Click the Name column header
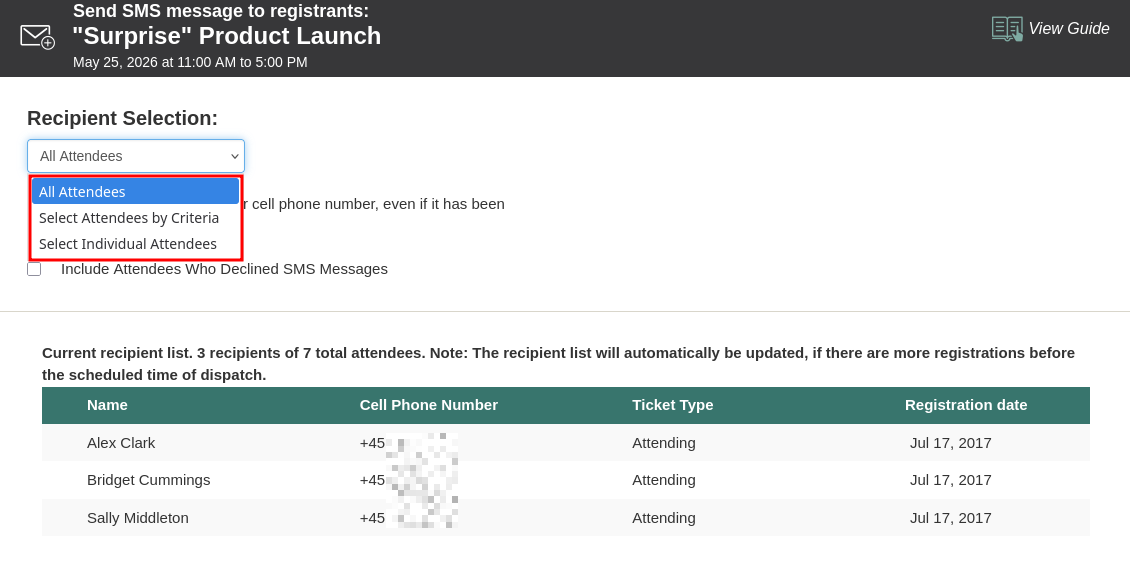1130x562 pixels. pos(107,405)
